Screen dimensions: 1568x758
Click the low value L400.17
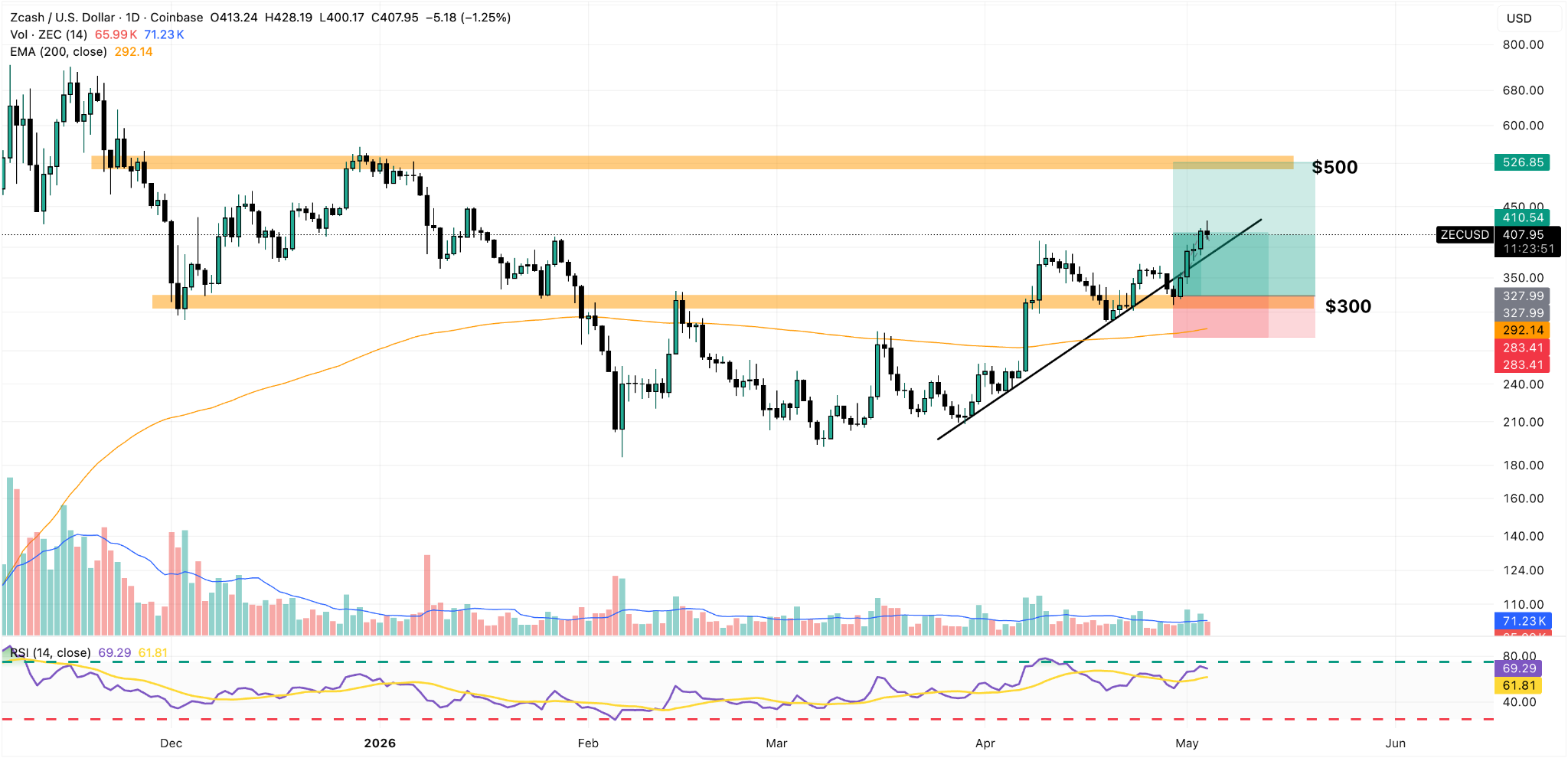[341, 17]
